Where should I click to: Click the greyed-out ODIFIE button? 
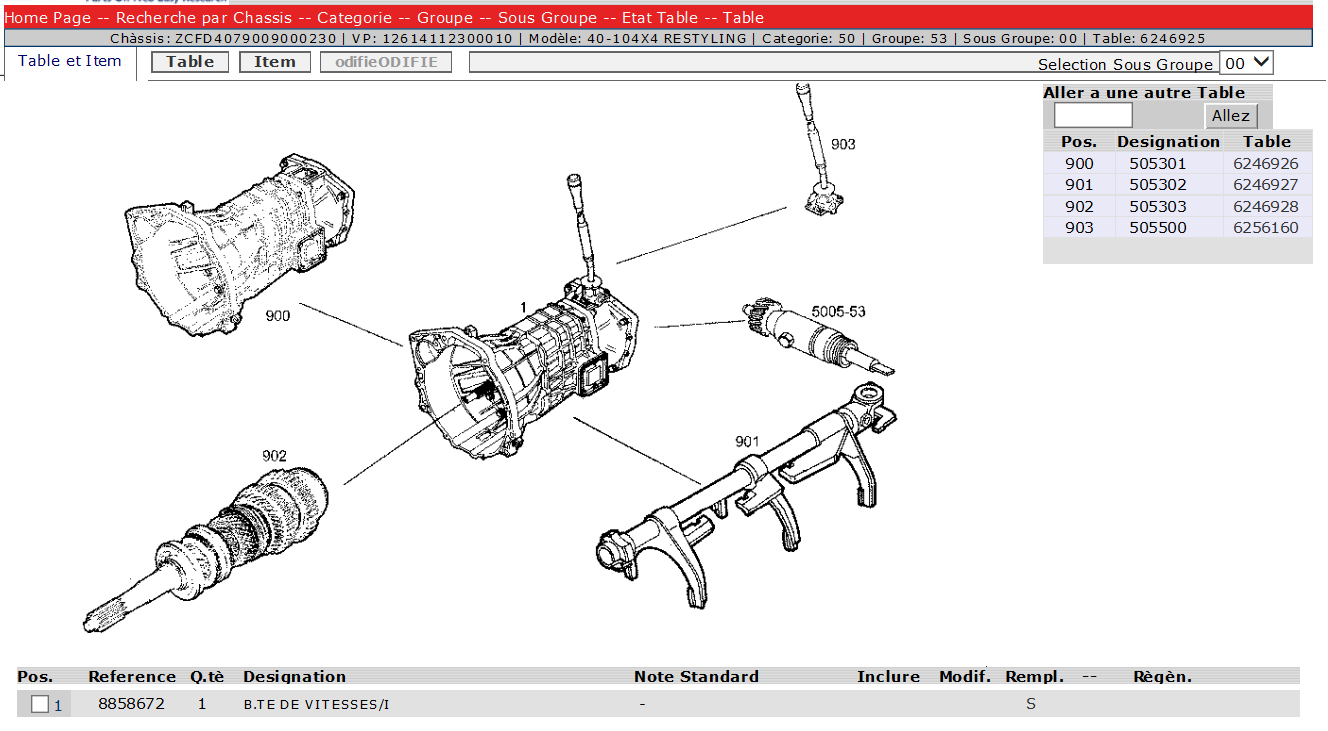[x=386, y=62]
